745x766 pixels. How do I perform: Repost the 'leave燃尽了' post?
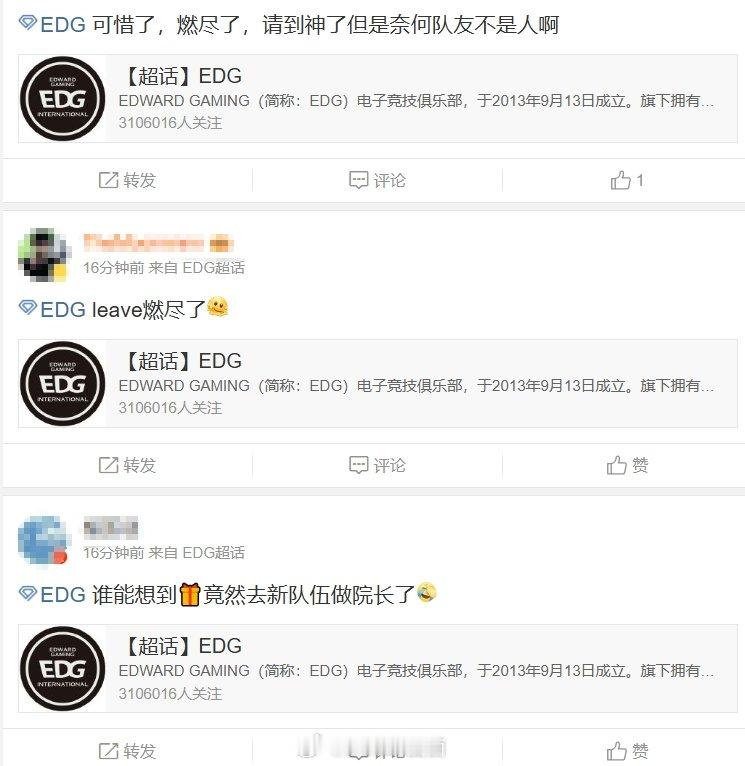(127, 465)
